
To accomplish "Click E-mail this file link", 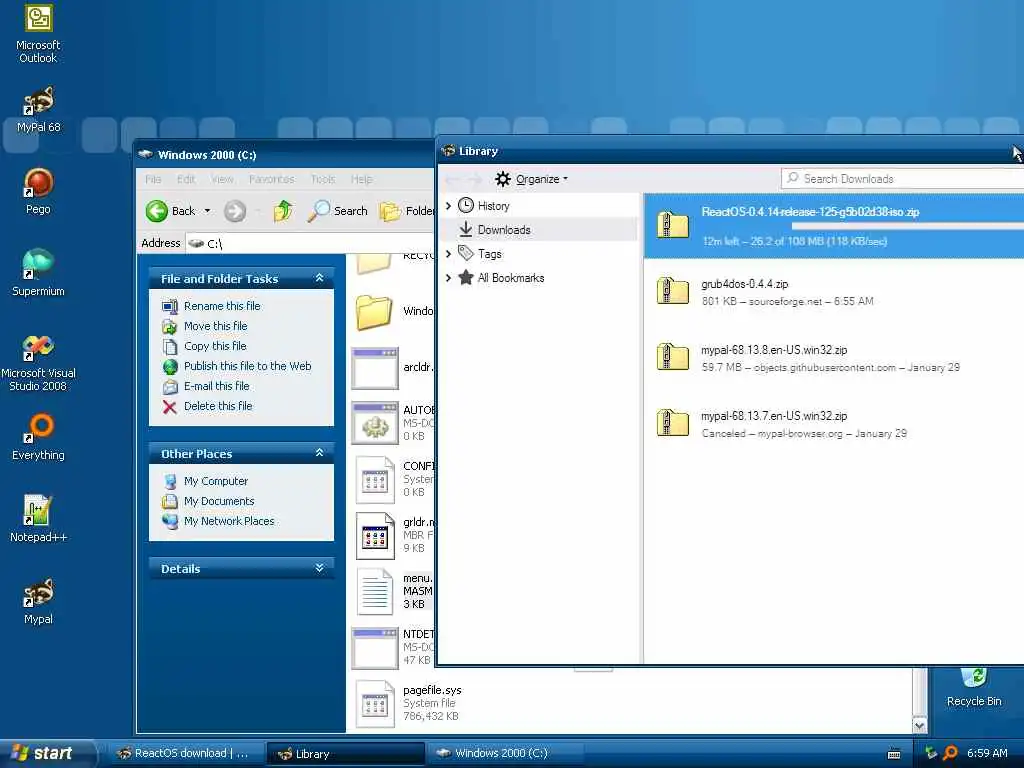I will [217, 386].
